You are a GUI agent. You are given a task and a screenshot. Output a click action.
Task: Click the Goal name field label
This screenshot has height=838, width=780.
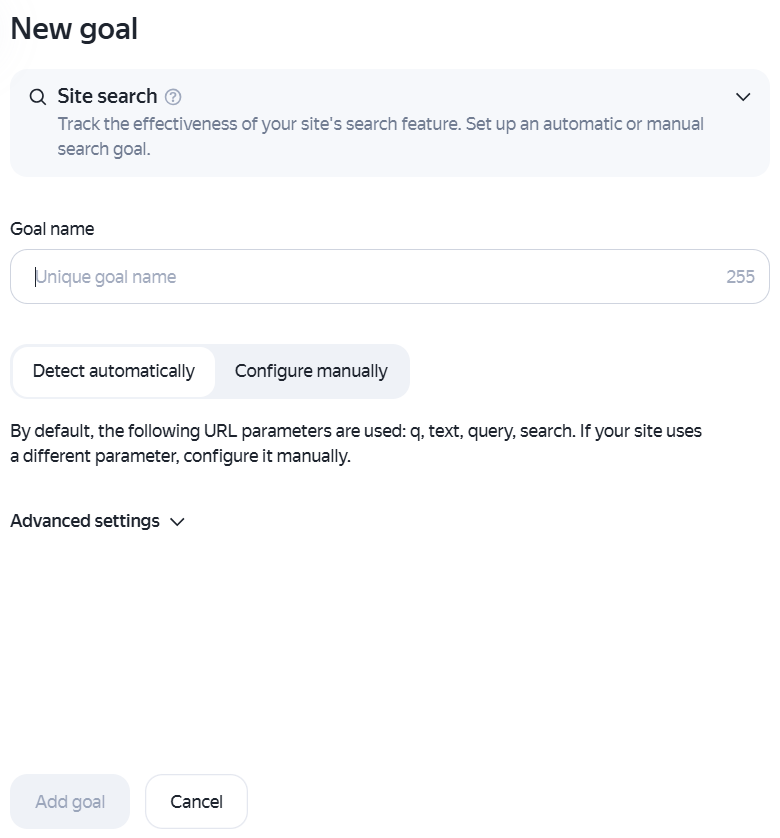click(x=52, y=229)
